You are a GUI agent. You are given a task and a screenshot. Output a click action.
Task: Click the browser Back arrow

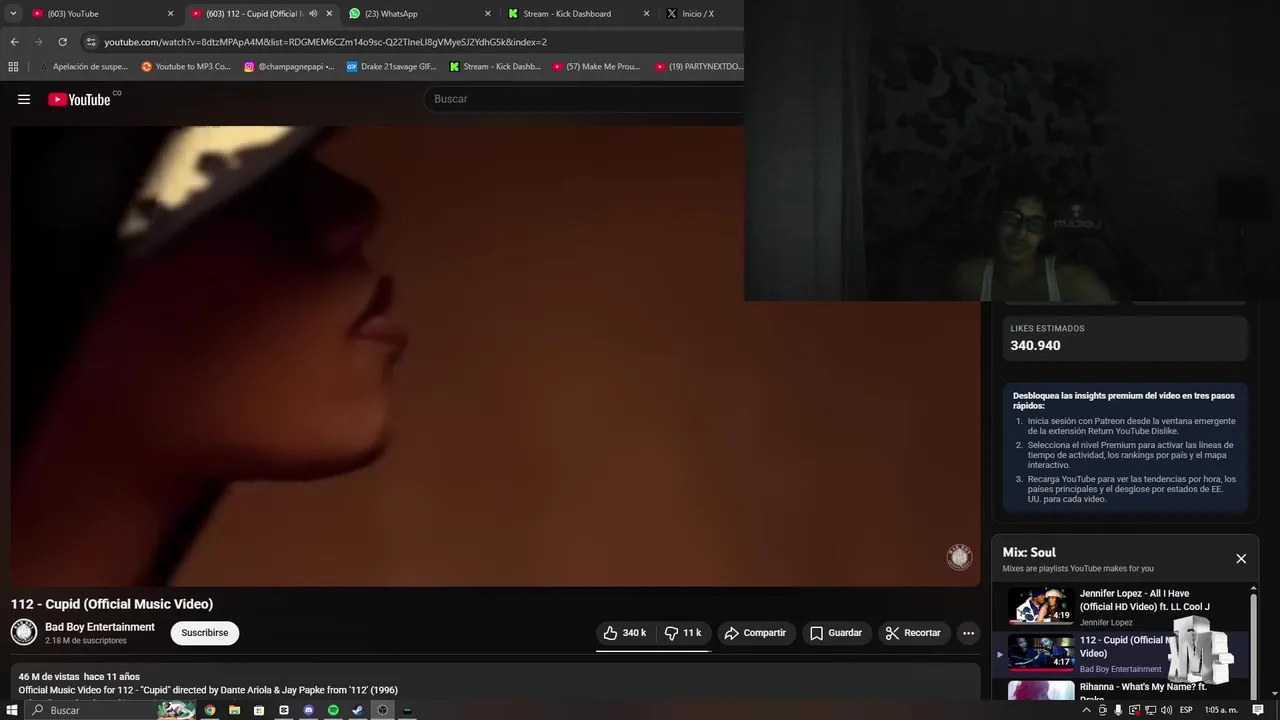coord(14,42)
